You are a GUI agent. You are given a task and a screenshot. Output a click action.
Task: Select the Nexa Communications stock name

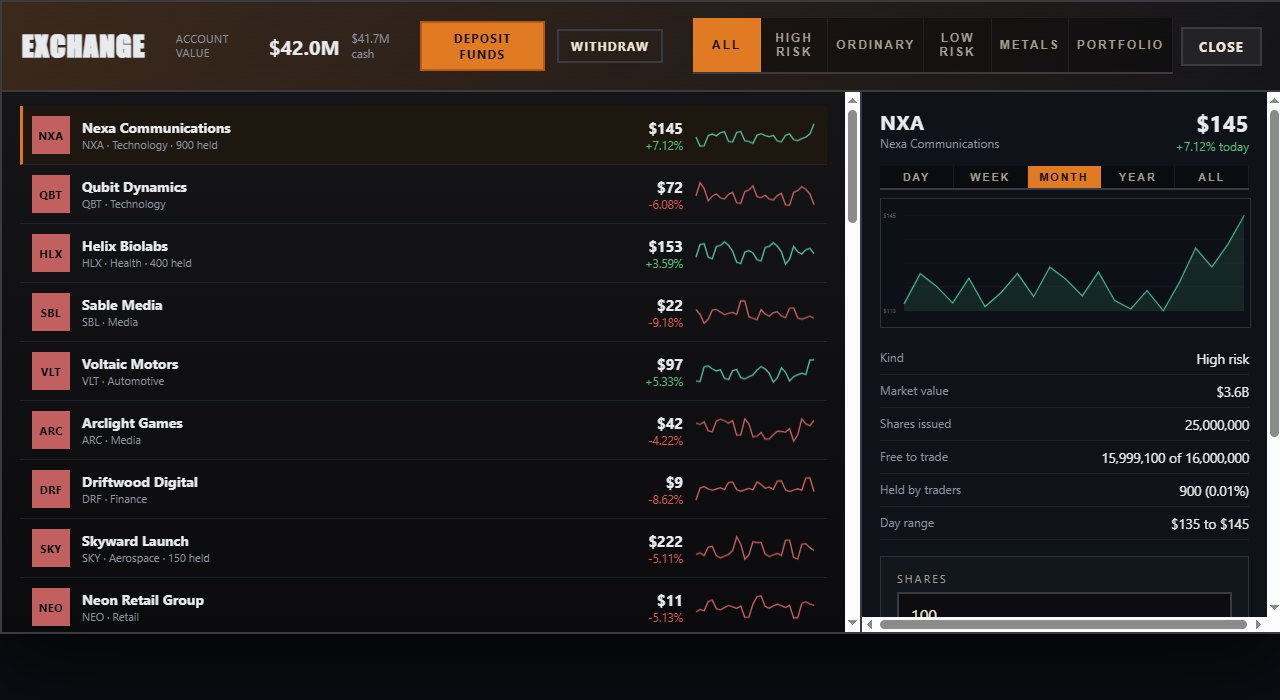(x=156, y=128)
